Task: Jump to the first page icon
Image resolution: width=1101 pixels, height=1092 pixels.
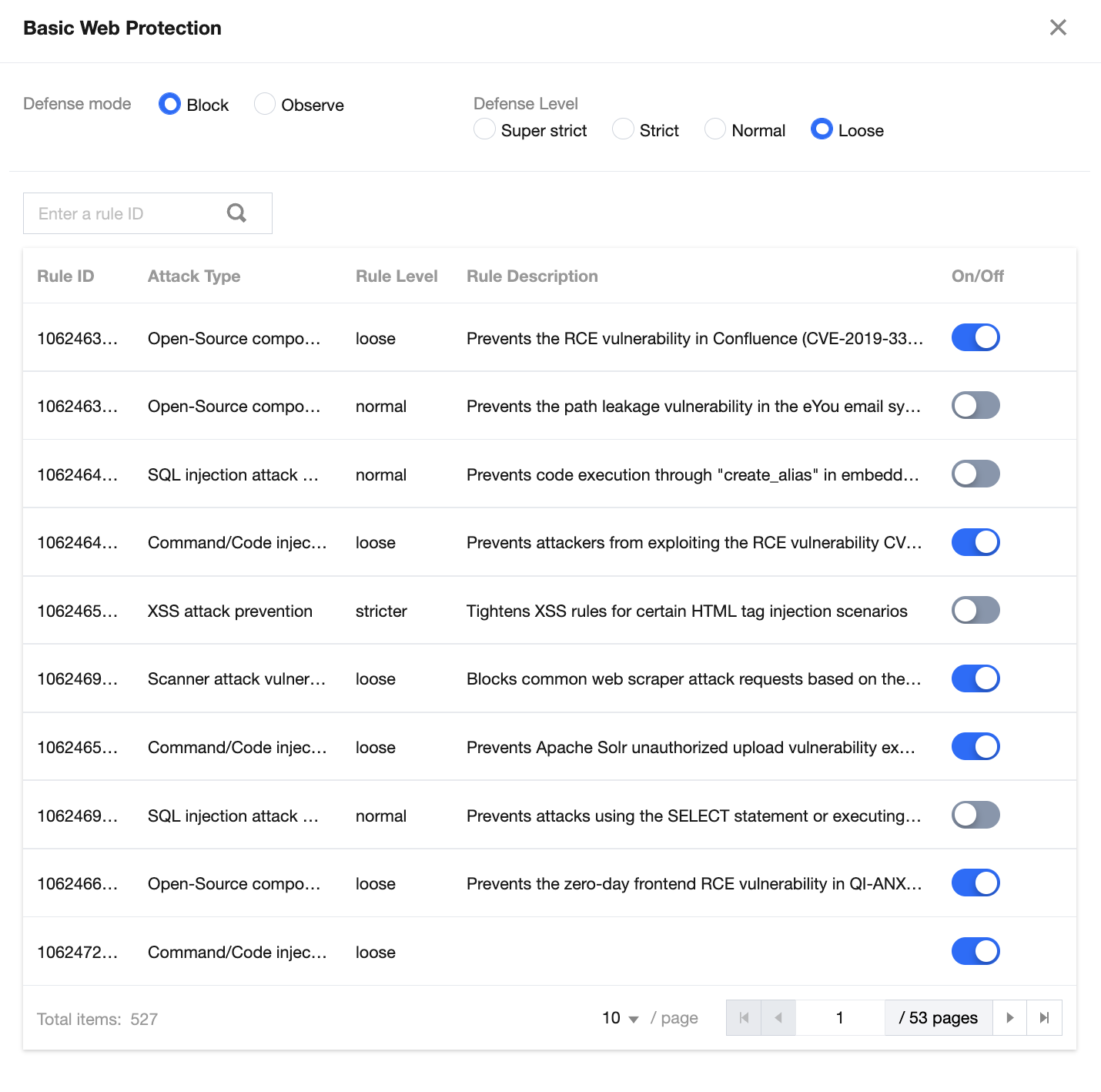Action: tap(744, 1018)
